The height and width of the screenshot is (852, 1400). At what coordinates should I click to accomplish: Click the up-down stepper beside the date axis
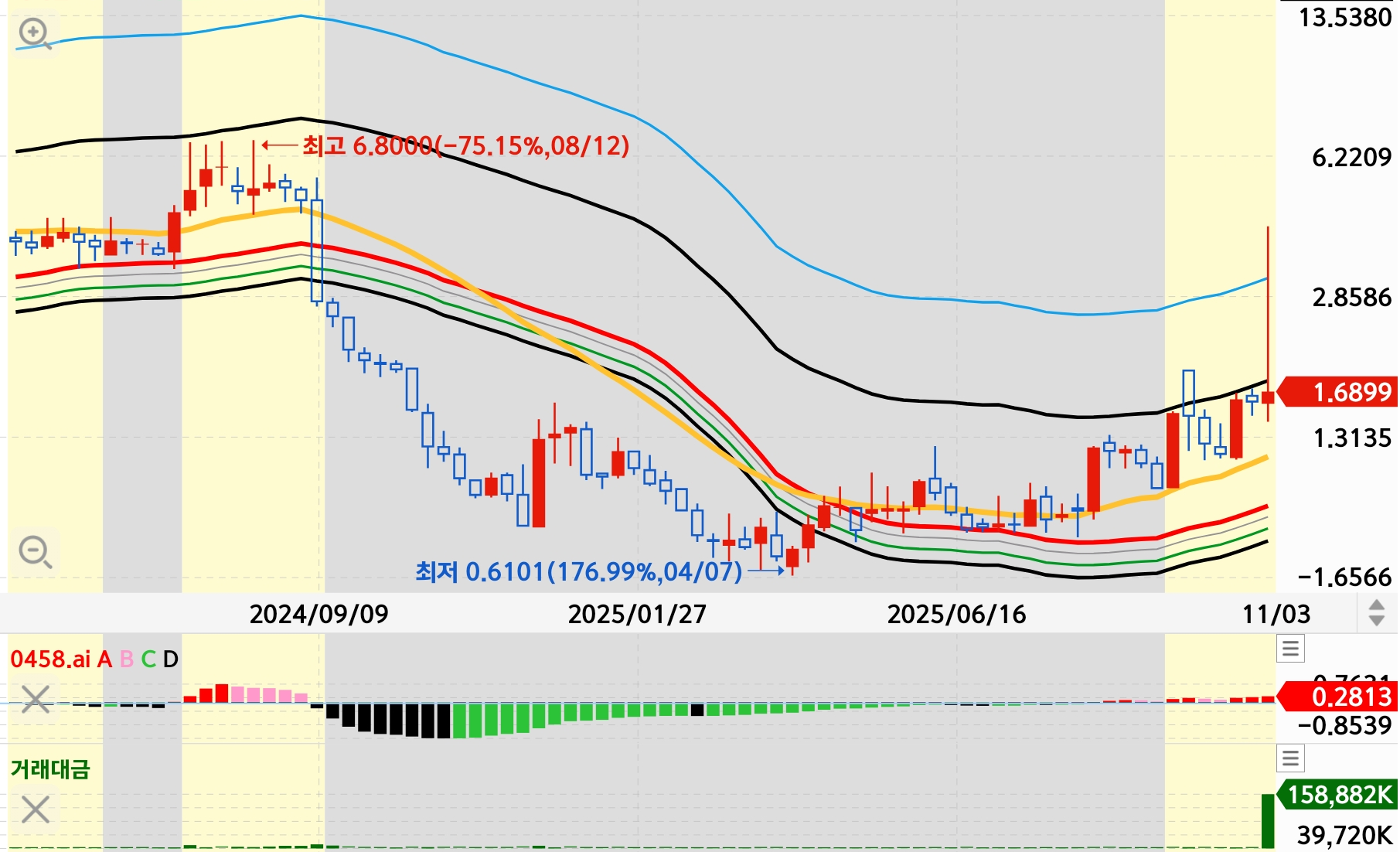(x=1376, y=613)
